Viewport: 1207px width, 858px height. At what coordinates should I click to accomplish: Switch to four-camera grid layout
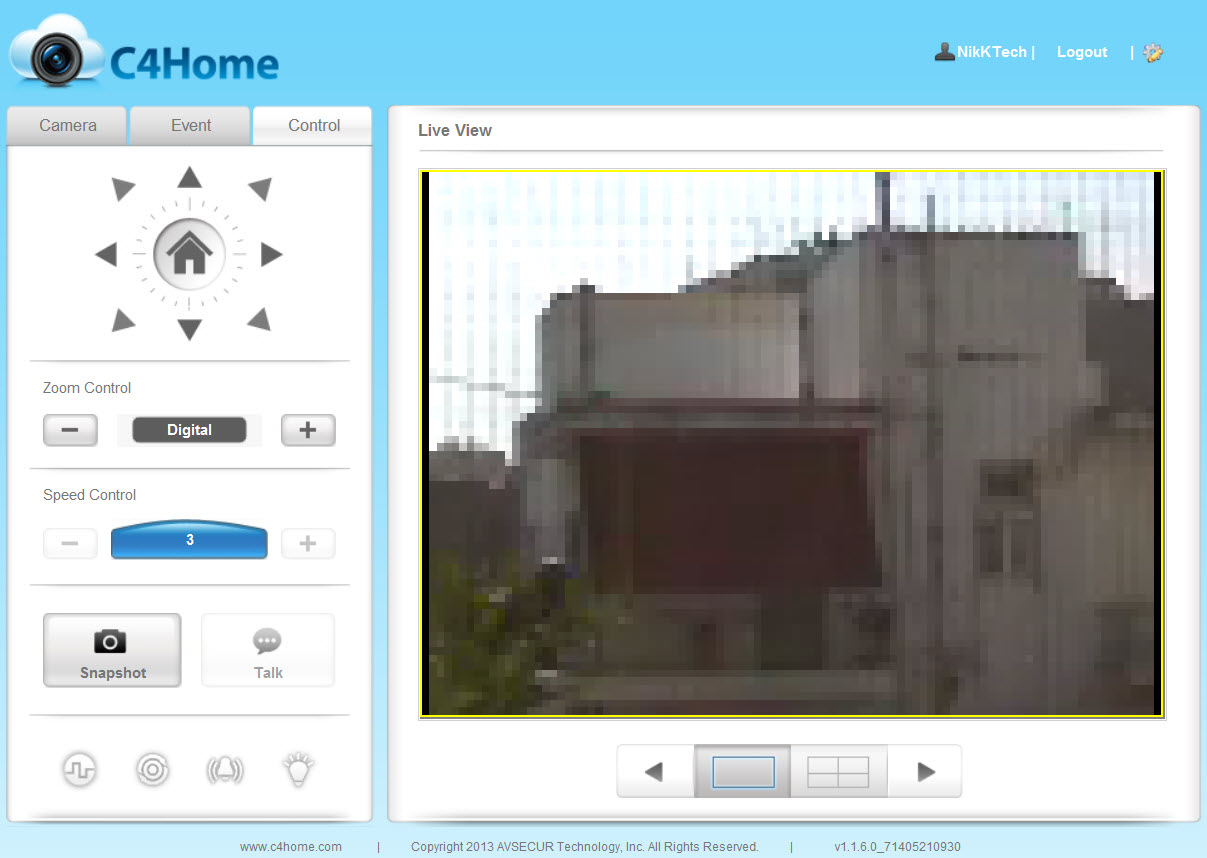click(838, 772)
